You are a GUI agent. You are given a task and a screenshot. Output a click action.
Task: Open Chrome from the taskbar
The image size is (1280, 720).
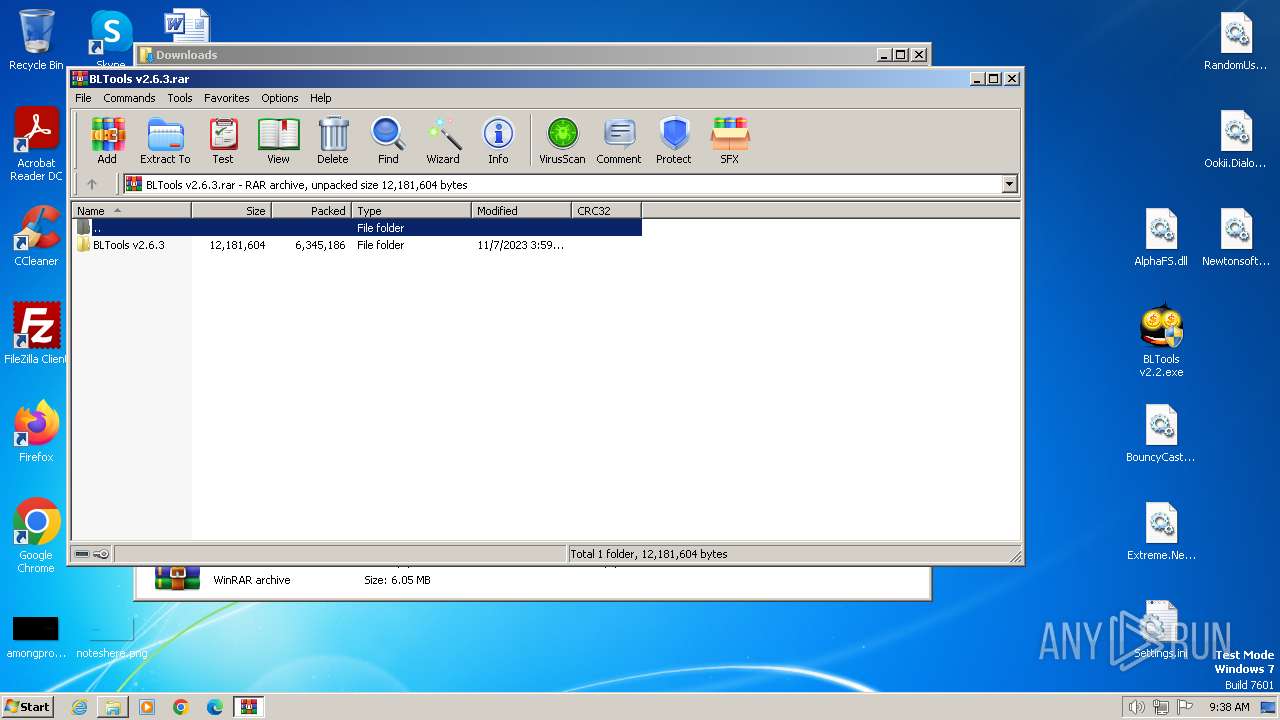181,707
